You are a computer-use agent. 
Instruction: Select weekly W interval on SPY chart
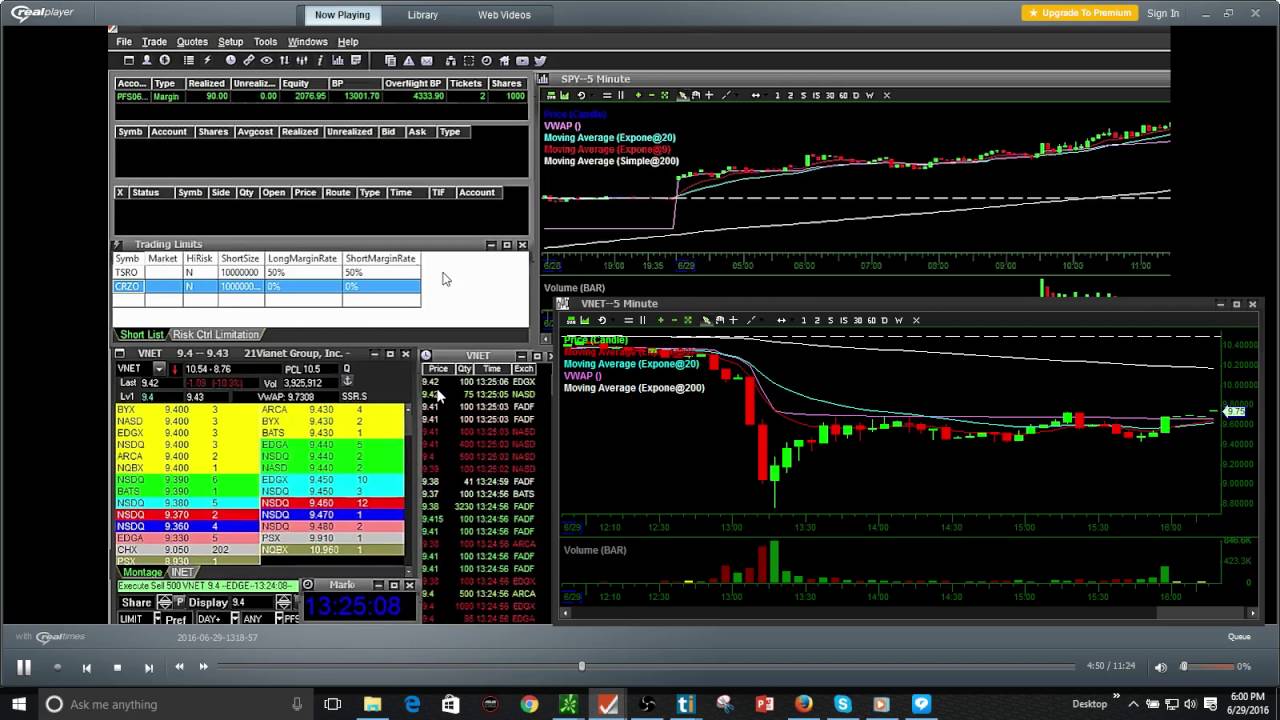(870, 95)
